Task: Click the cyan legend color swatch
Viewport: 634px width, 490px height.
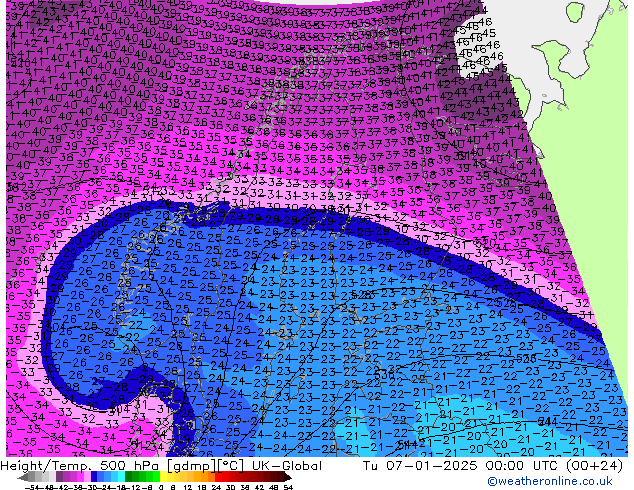Action: 121,476
